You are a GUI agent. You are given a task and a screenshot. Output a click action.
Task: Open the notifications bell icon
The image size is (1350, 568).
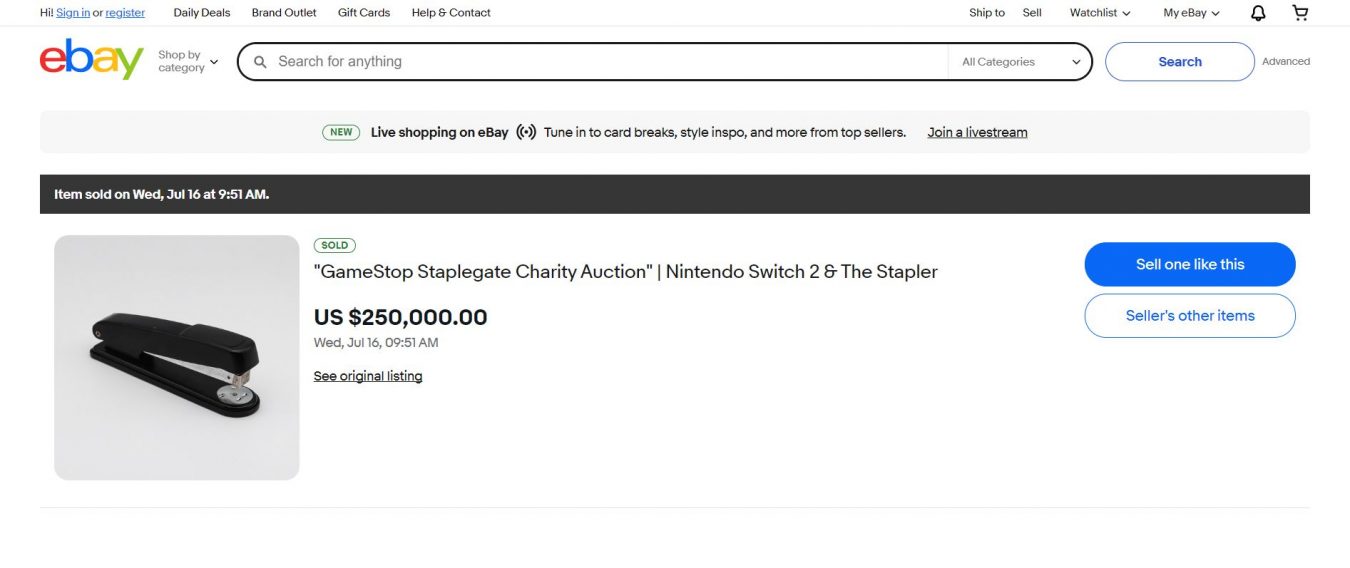pos(1258,13)
